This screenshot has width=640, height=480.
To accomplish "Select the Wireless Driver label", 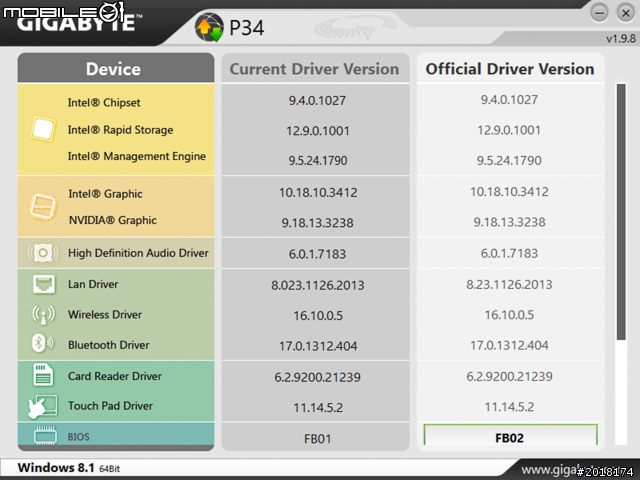I will tap(105, 315).
